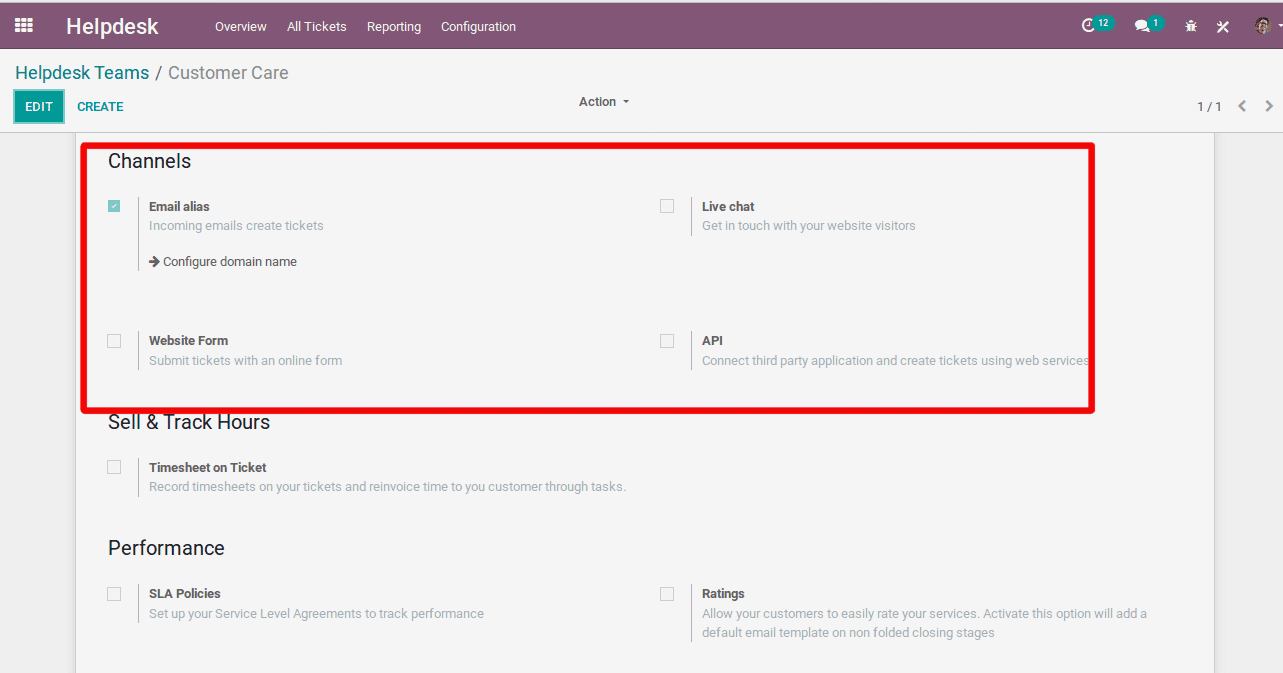This screenshot has height=673, width=1283.
Task: Enable the API checkbox
Action: coord(667,341)
